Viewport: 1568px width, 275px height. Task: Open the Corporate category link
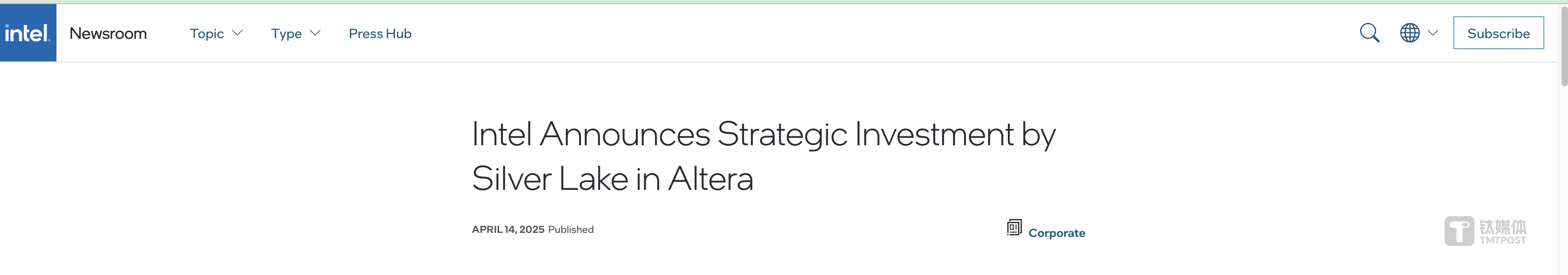(x=1057, y=233)
